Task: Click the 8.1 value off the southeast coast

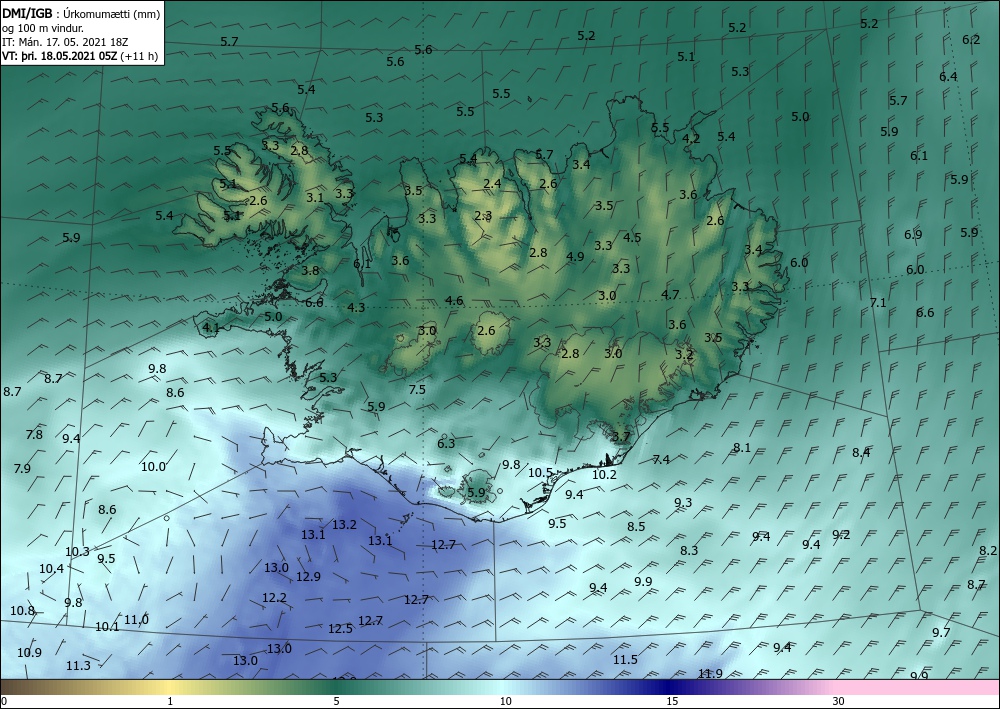Action: click(x=742, y=448)
